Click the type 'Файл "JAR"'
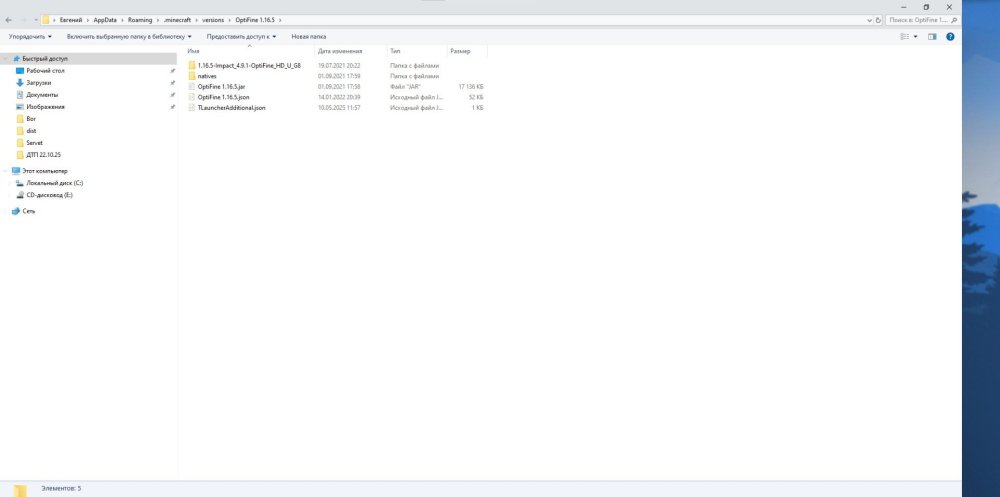This screenshot has height=497, width=1000. 406,87
